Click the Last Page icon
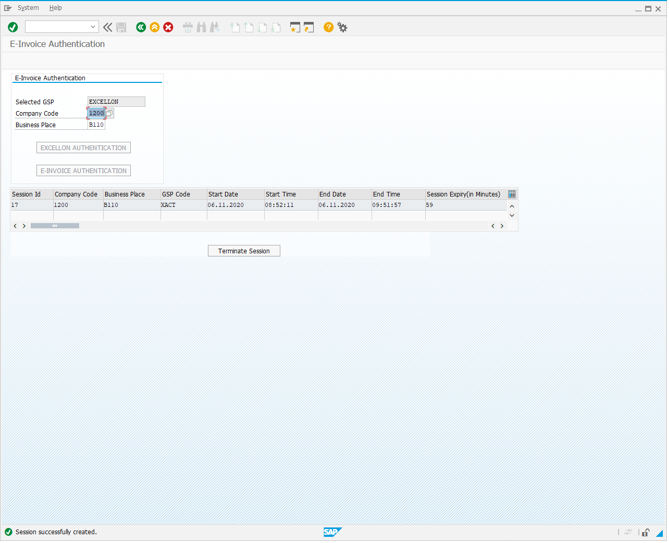Viewport: 669px width, 543px height. 276,27
